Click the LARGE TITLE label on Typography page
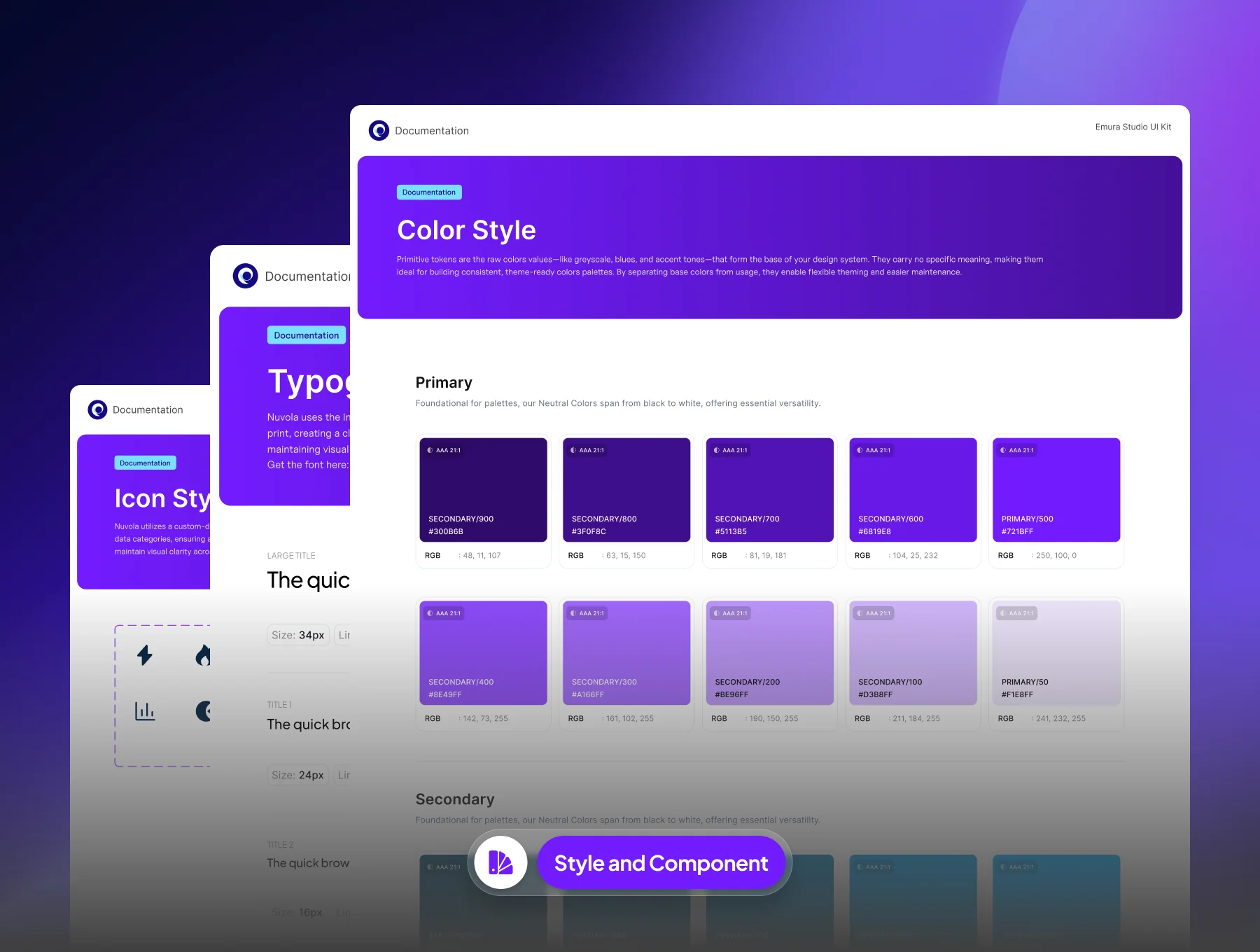The image size is (1260, 952). point(291,556)
